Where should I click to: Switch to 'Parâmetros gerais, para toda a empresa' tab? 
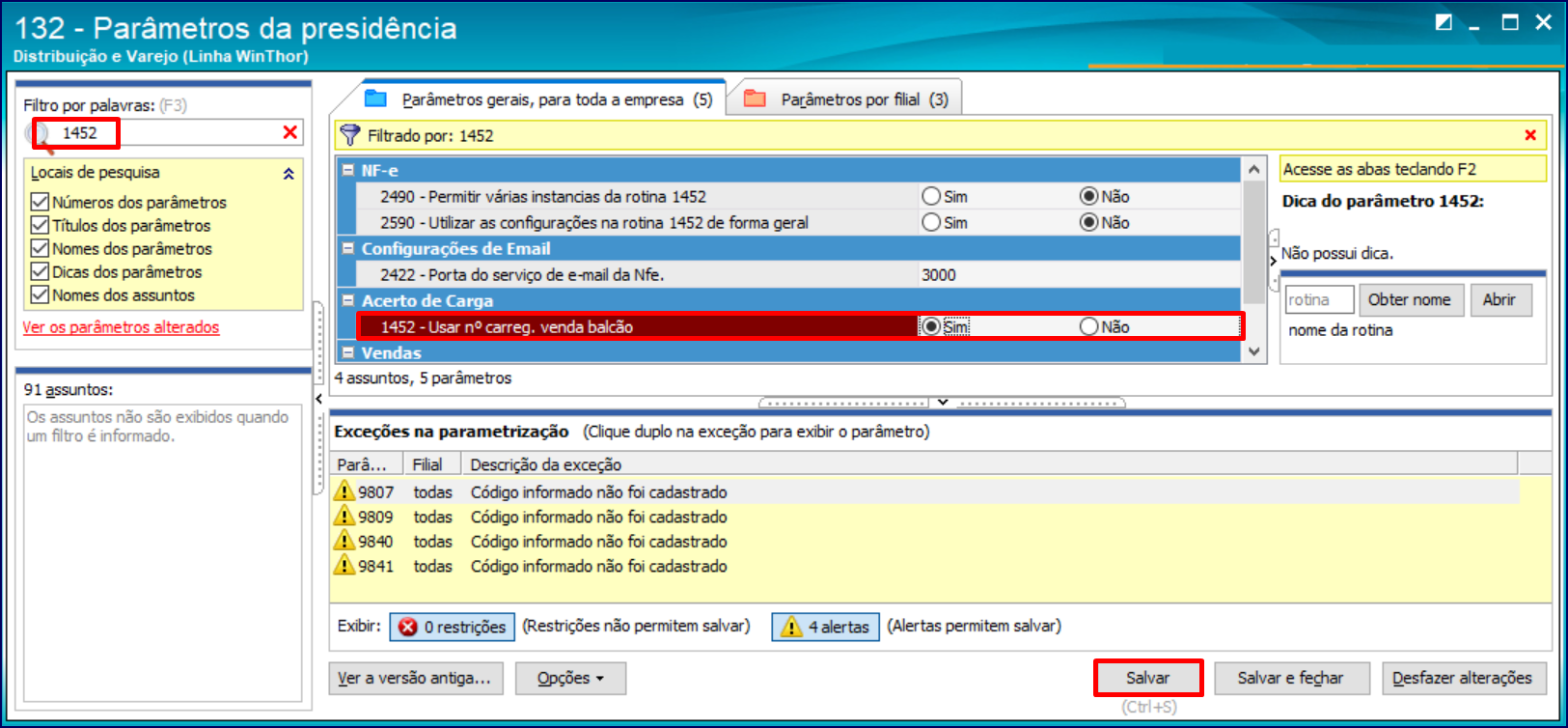542,99
